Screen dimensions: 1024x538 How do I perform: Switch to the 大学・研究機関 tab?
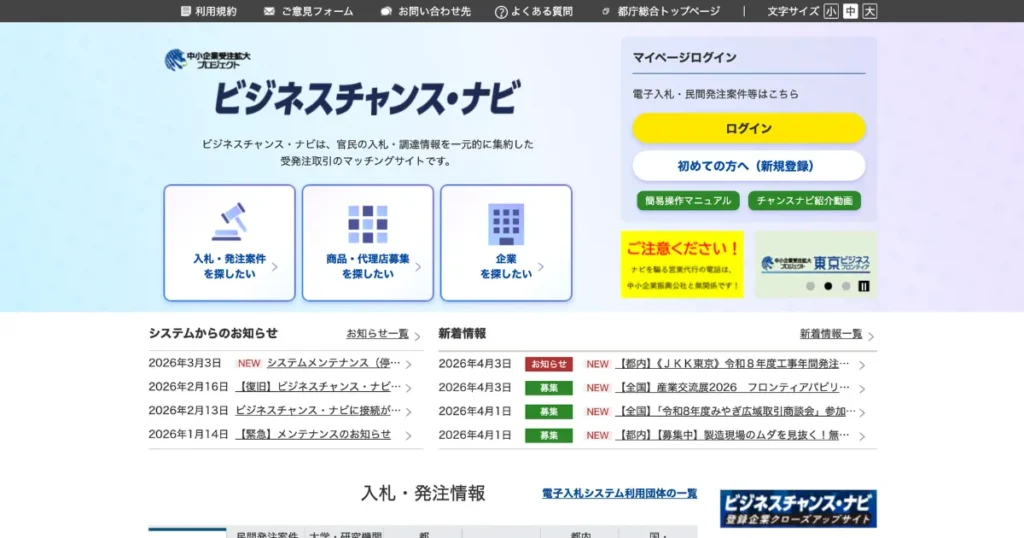coord(345,534)
